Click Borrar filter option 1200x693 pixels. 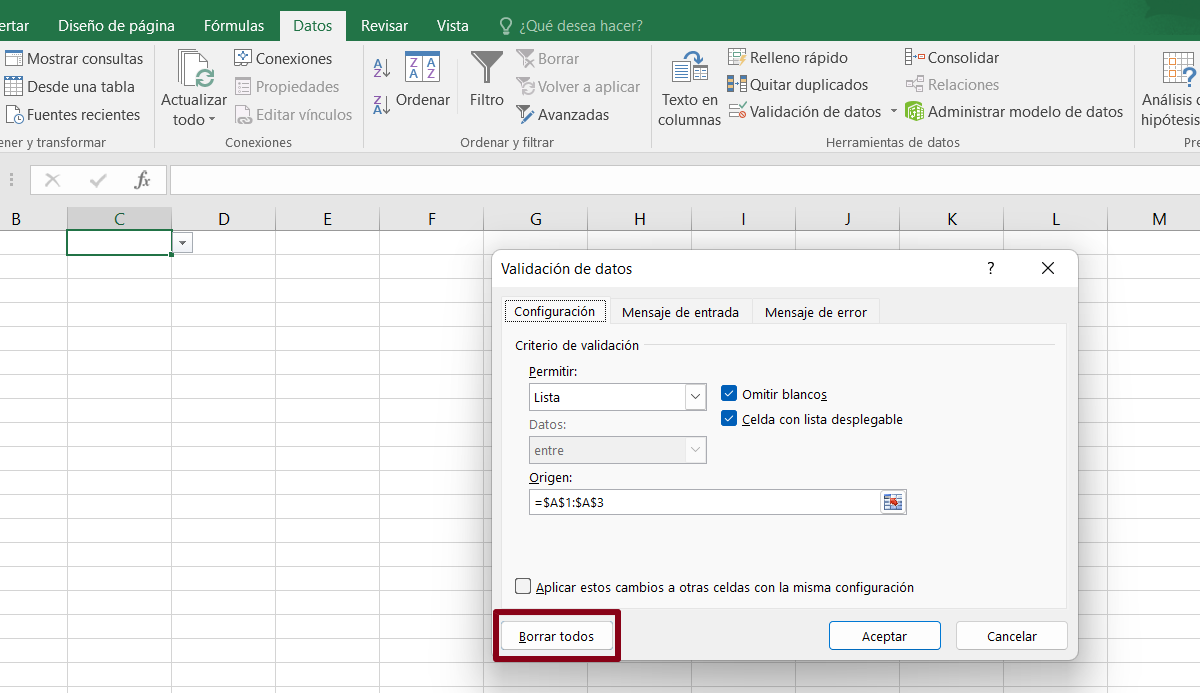click(x=547, y=59)
